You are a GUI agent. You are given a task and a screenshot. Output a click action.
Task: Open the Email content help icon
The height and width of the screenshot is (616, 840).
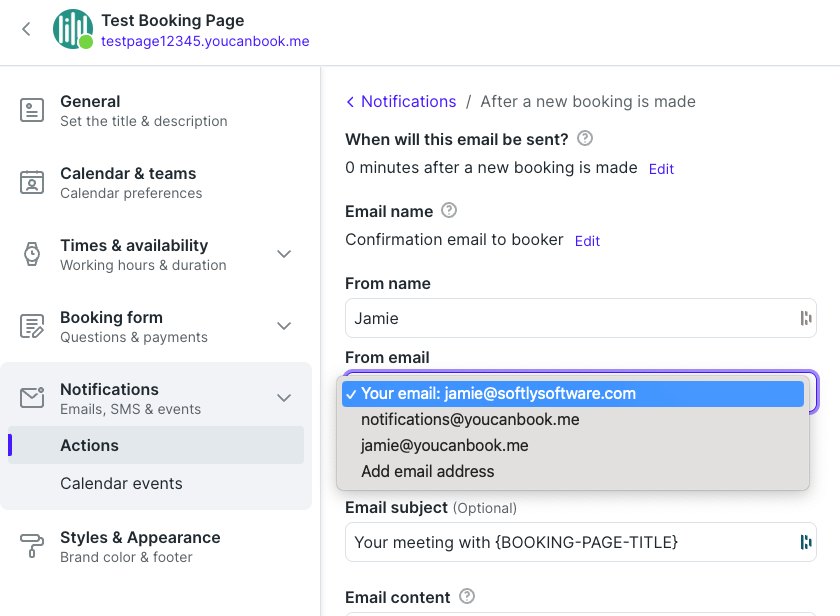467,596
